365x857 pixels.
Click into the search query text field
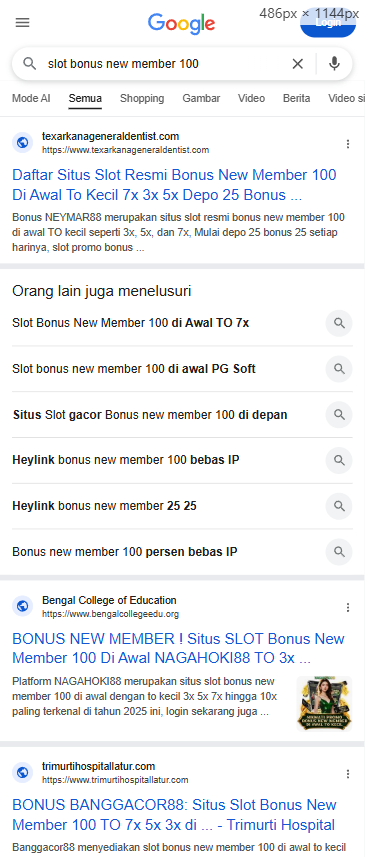tap(164, 64)
